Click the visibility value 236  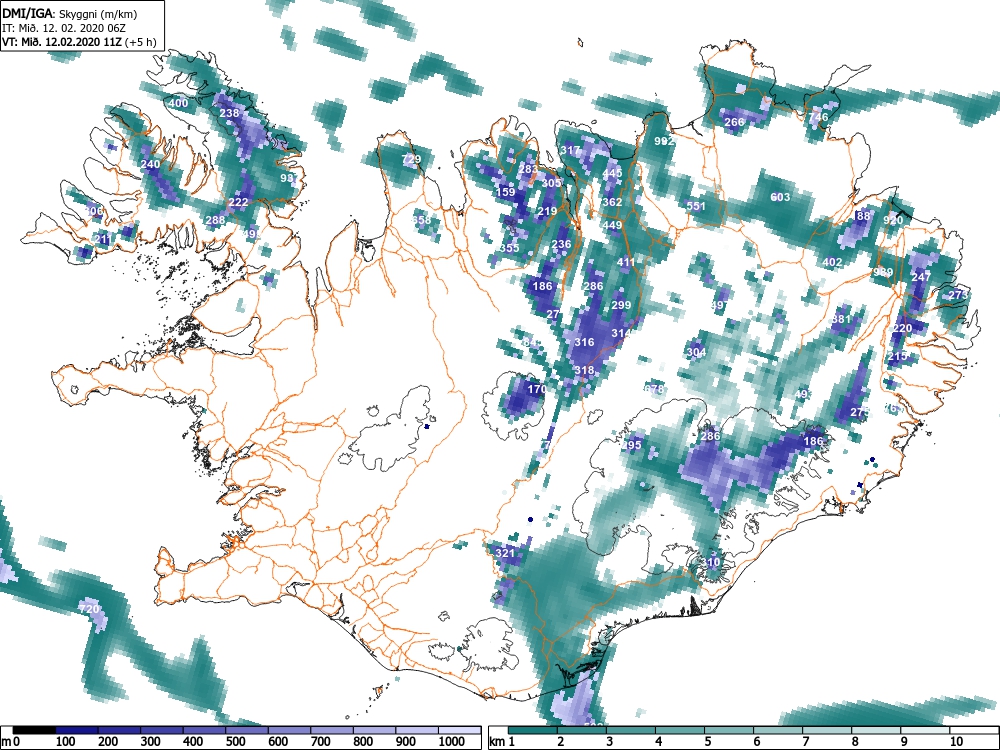561,244
